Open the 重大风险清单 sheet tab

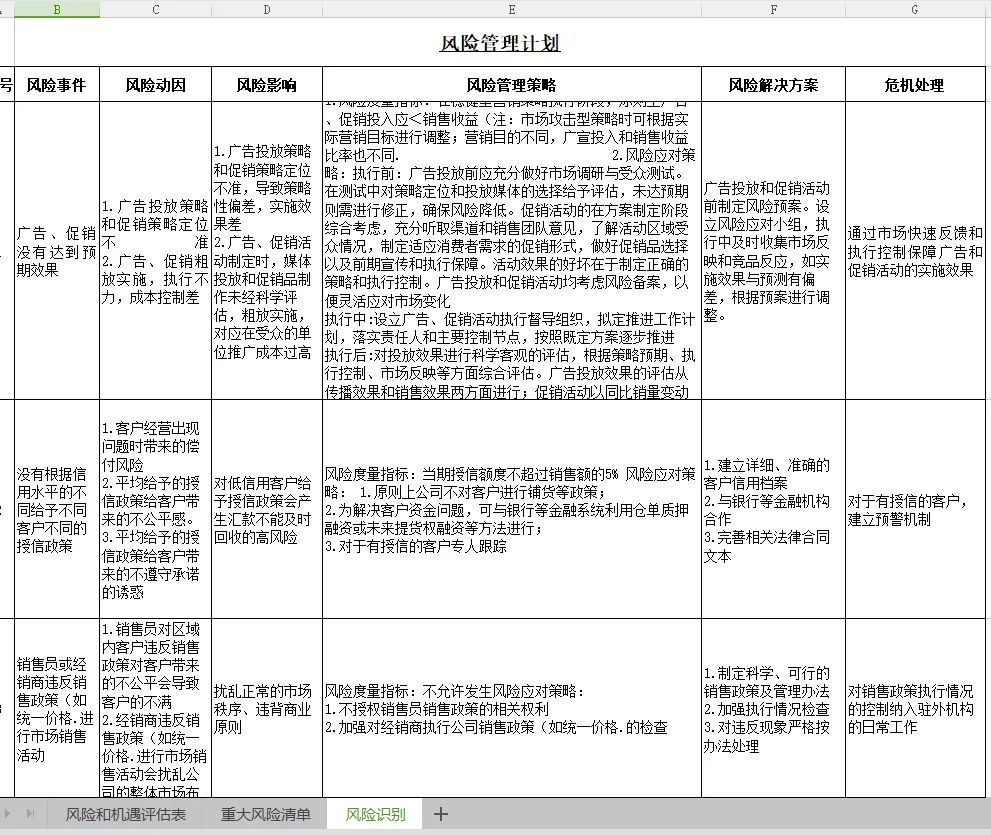coord(265,814)
